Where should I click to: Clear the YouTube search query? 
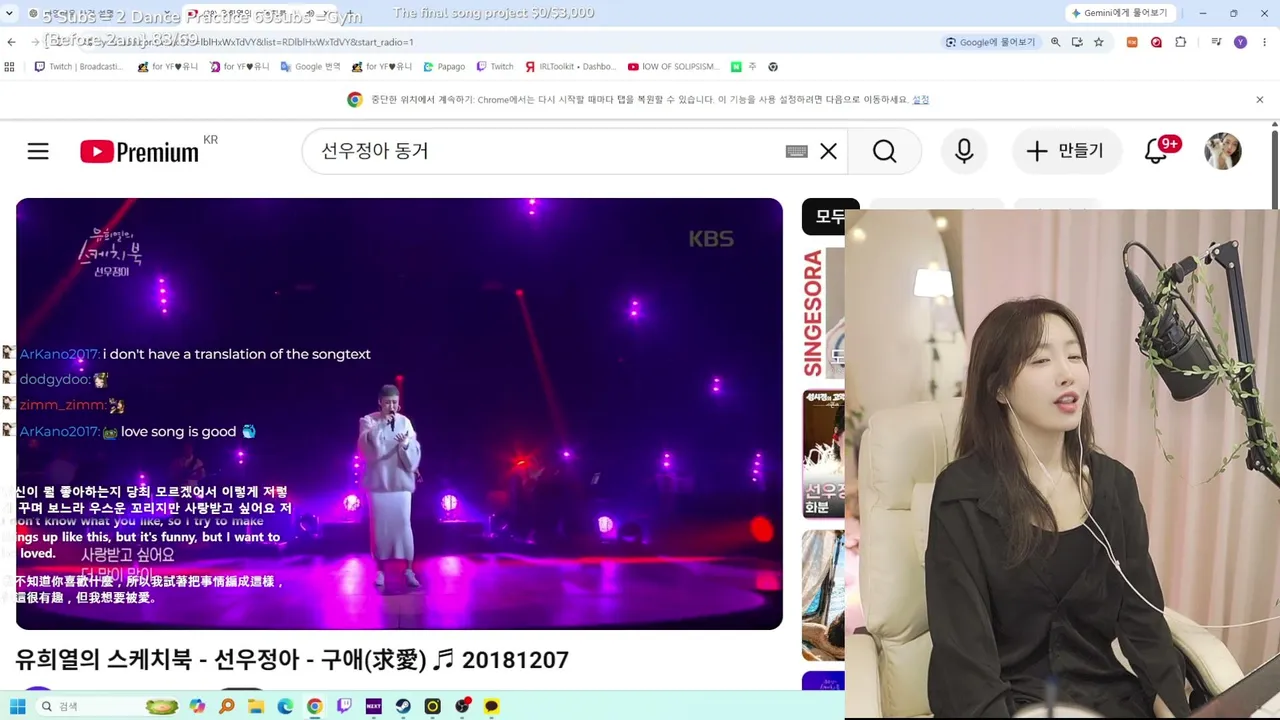pyautogui.click(x=828, y=151)
